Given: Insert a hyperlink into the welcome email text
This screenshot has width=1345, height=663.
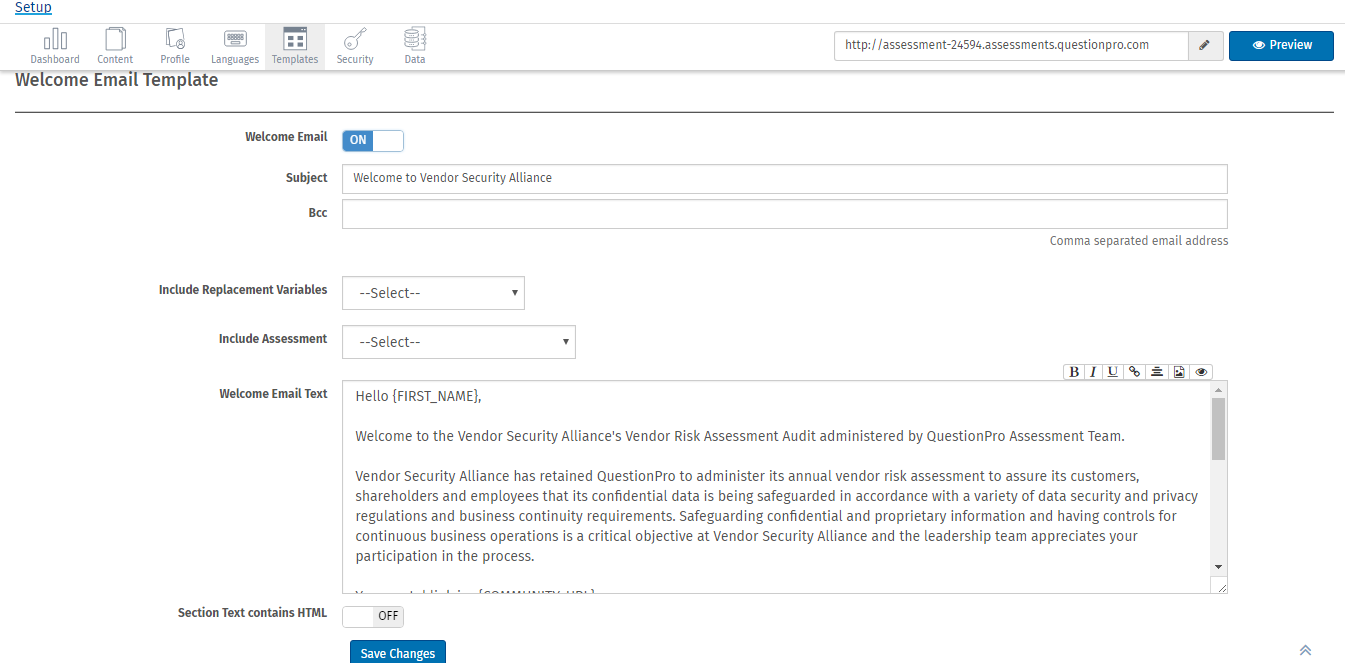Looking at the screenshot, I should tap(1135, 371).
